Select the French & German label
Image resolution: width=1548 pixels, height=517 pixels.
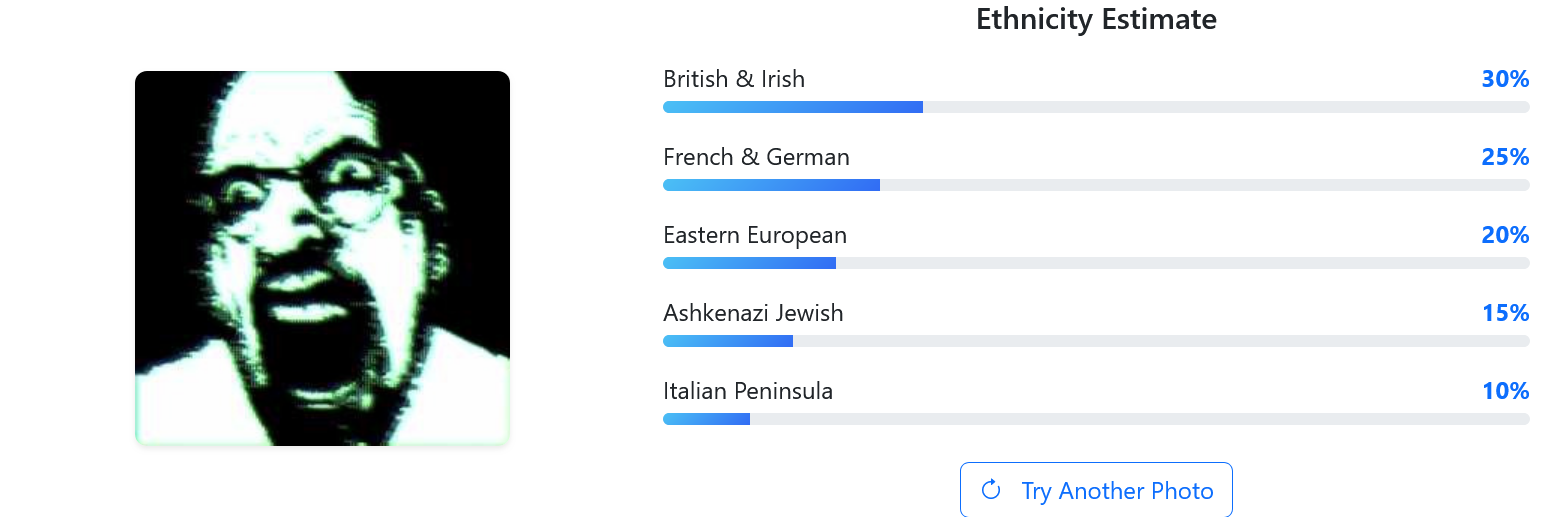[756, 157]
